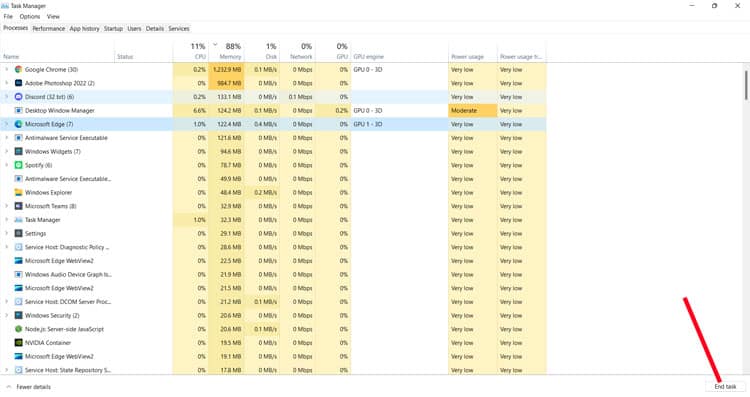
Task: Sort by the GPU engine column header
Action: [399, 52]
